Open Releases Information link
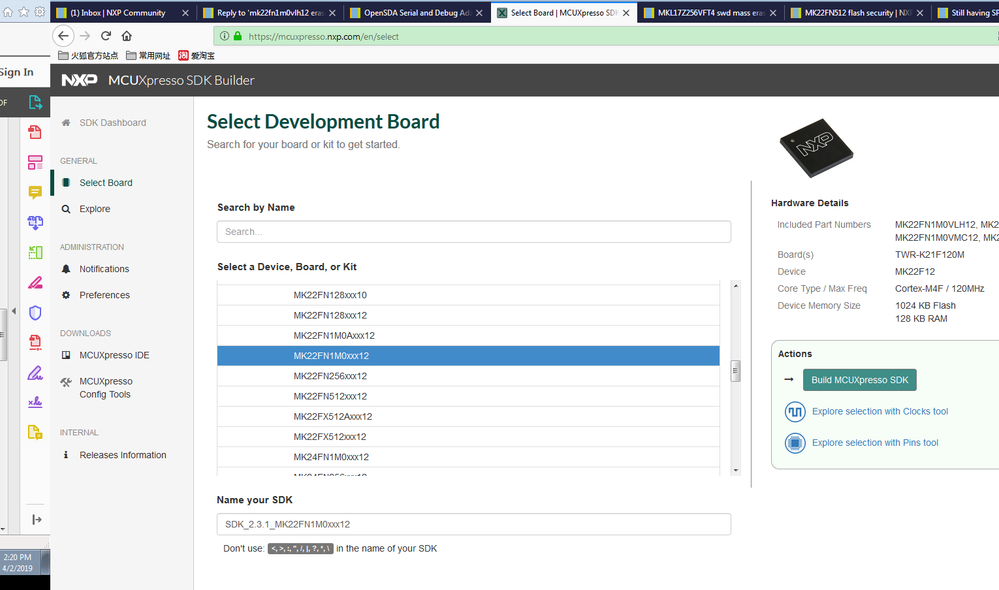Image resolution: width=999 pixels, height=590 pixels. pyautogui.click(x=123, y=455)
